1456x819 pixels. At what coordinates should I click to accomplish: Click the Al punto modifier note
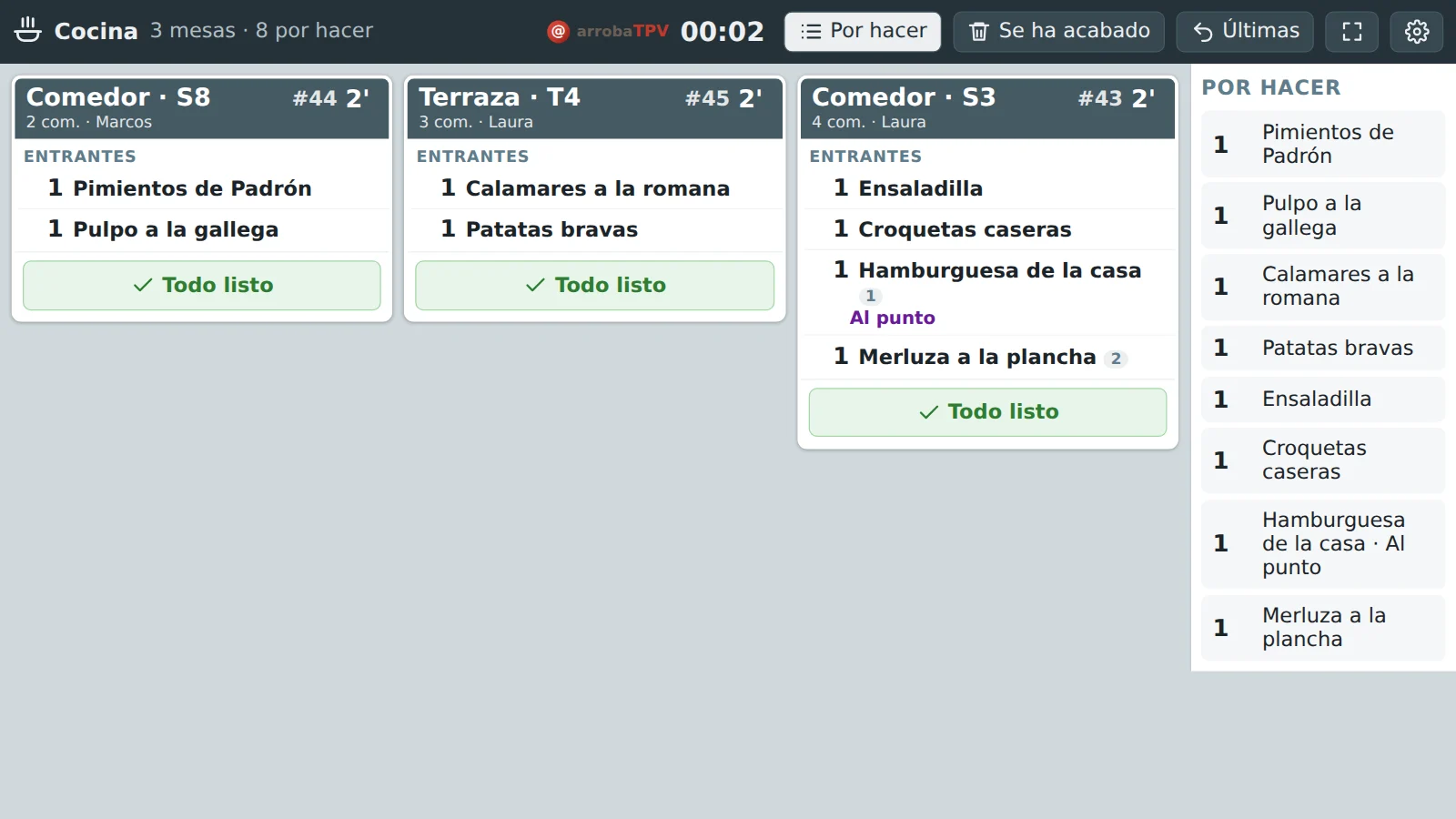(893, 318)
